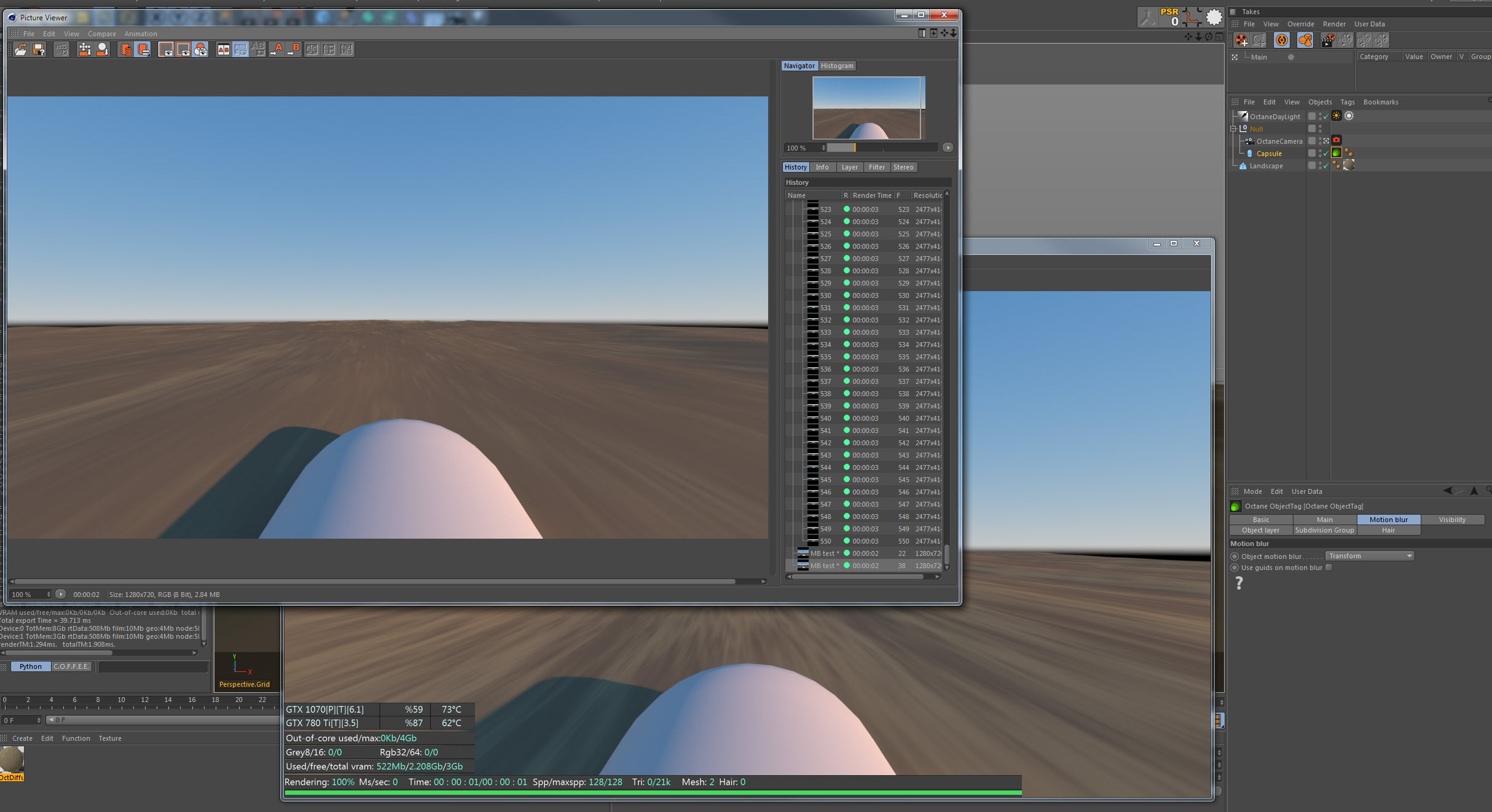The width and height of the screenshot is (1492, 812).
Task: Adjust the navigator zoom slider
Action: [x=854, y=148]
